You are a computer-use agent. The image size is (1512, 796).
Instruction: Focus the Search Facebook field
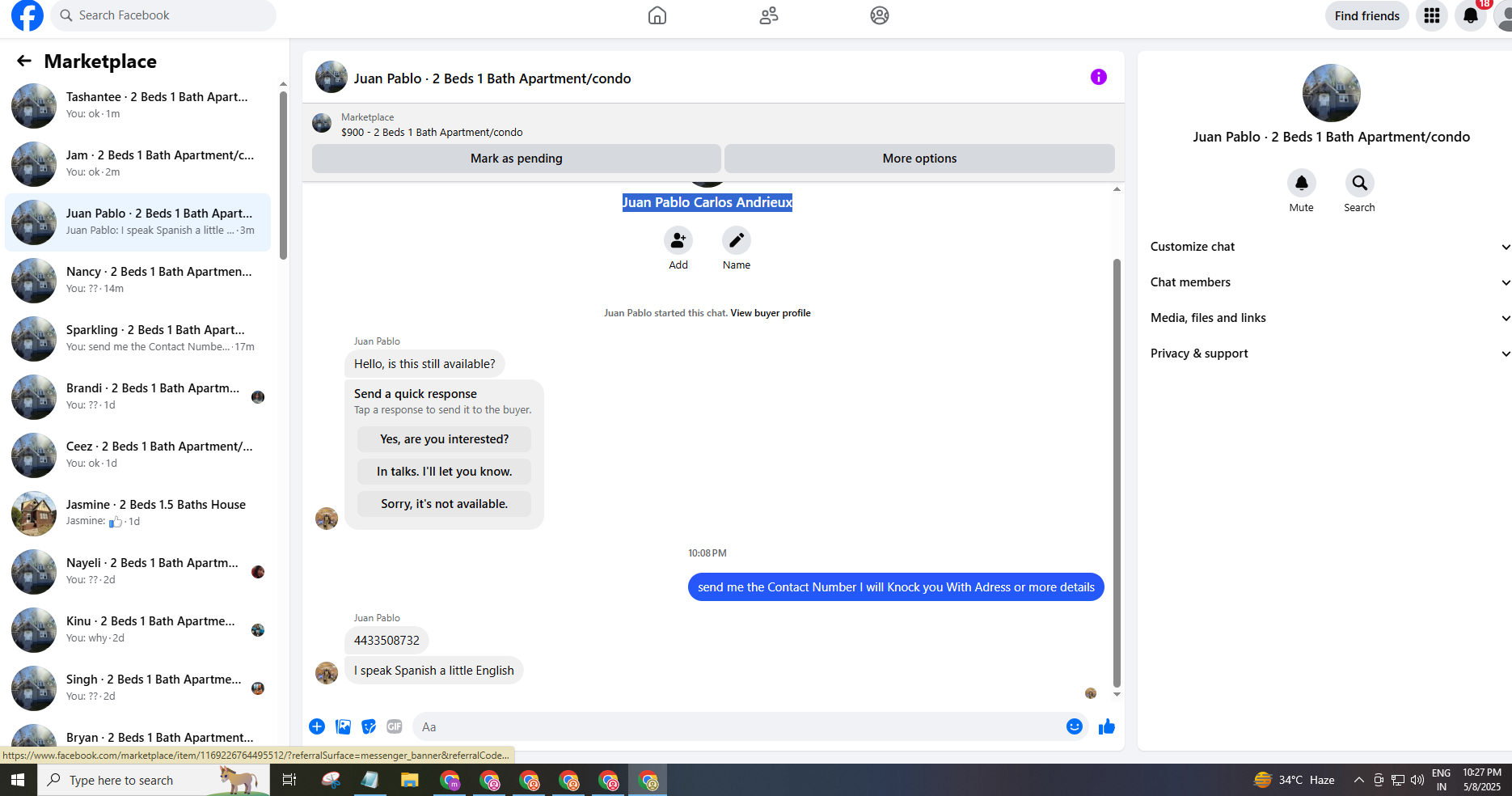(163, 15)
